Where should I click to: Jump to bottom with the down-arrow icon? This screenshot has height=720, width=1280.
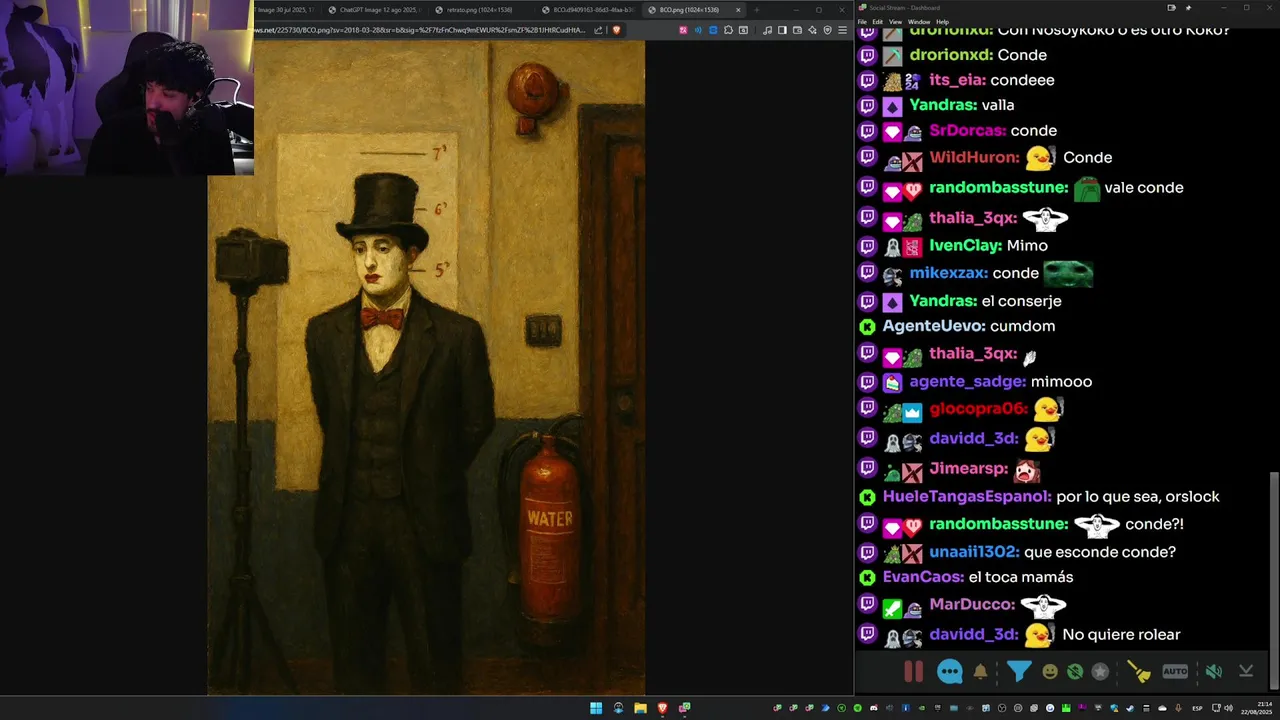(1246, 672)
